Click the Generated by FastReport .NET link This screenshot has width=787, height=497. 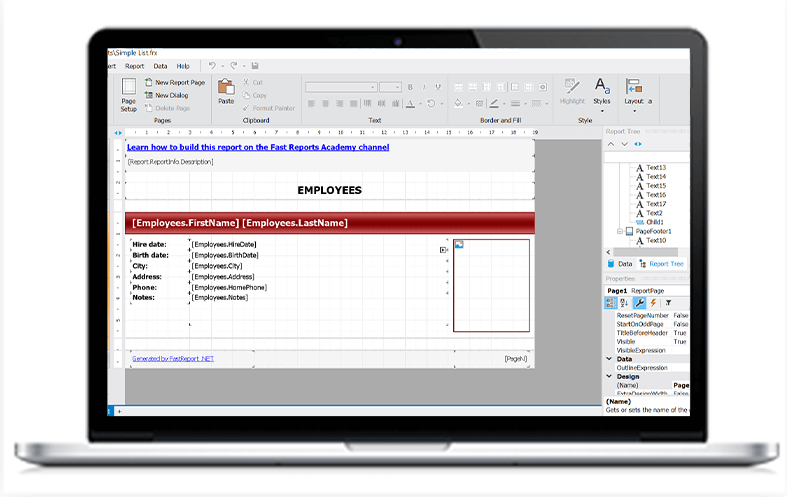point(172,358)
